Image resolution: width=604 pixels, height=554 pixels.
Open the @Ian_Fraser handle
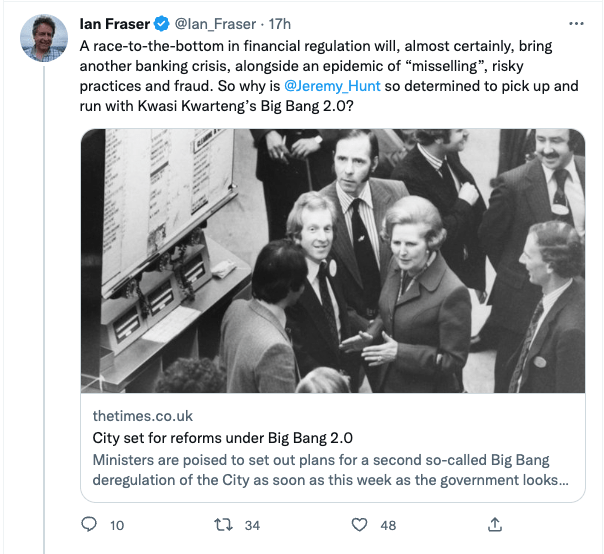coord(214,25)
